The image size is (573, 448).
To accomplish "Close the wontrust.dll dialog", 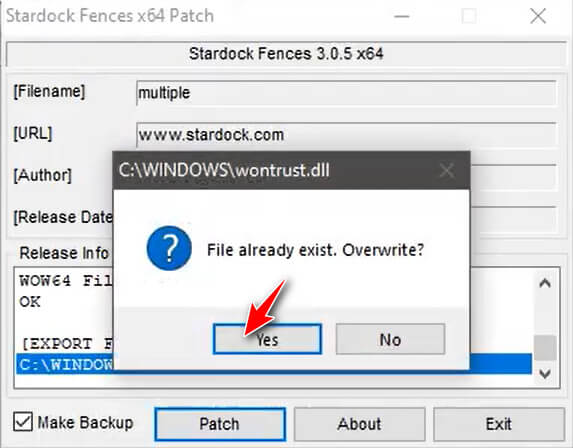I will point(447,170).
